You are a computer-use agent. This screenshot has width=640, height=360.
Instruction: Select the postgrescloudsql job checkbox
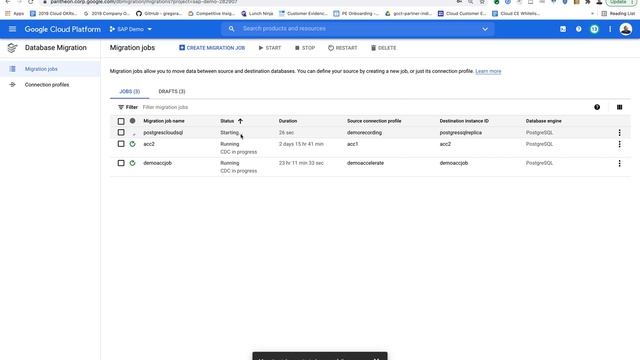click(x=121, y=132)
